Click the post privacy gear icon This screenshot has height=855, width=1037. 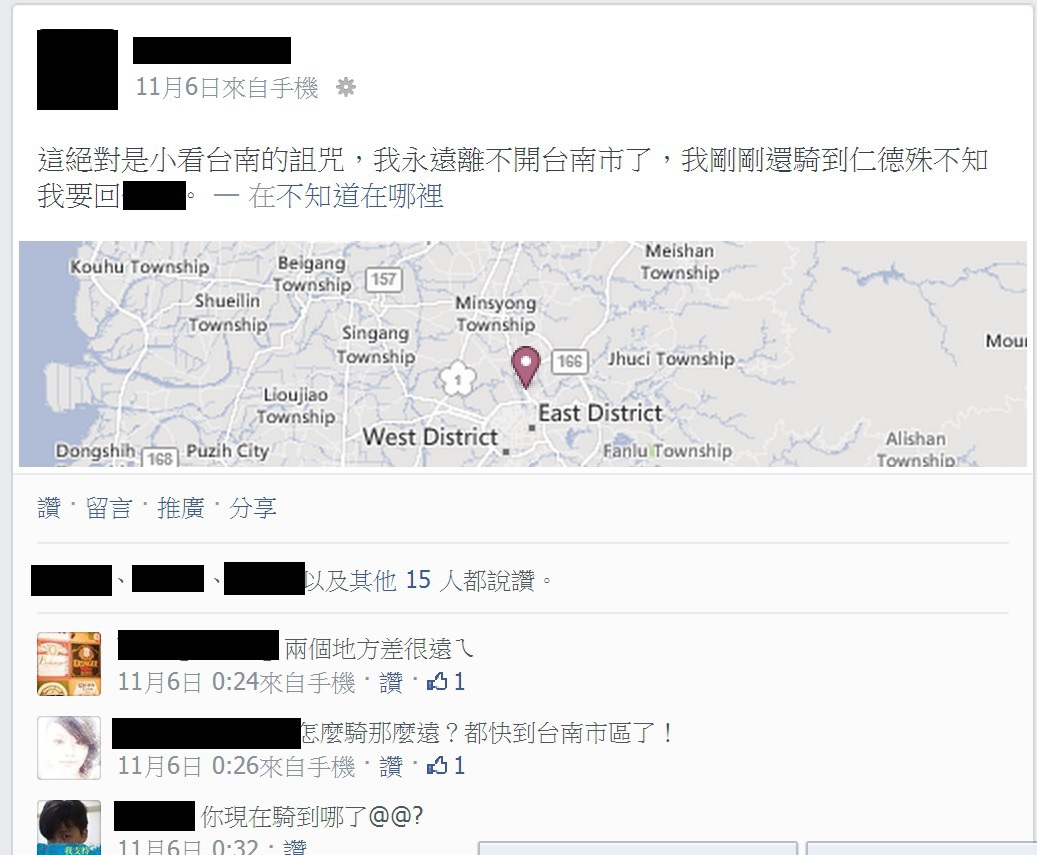[346, 87]
